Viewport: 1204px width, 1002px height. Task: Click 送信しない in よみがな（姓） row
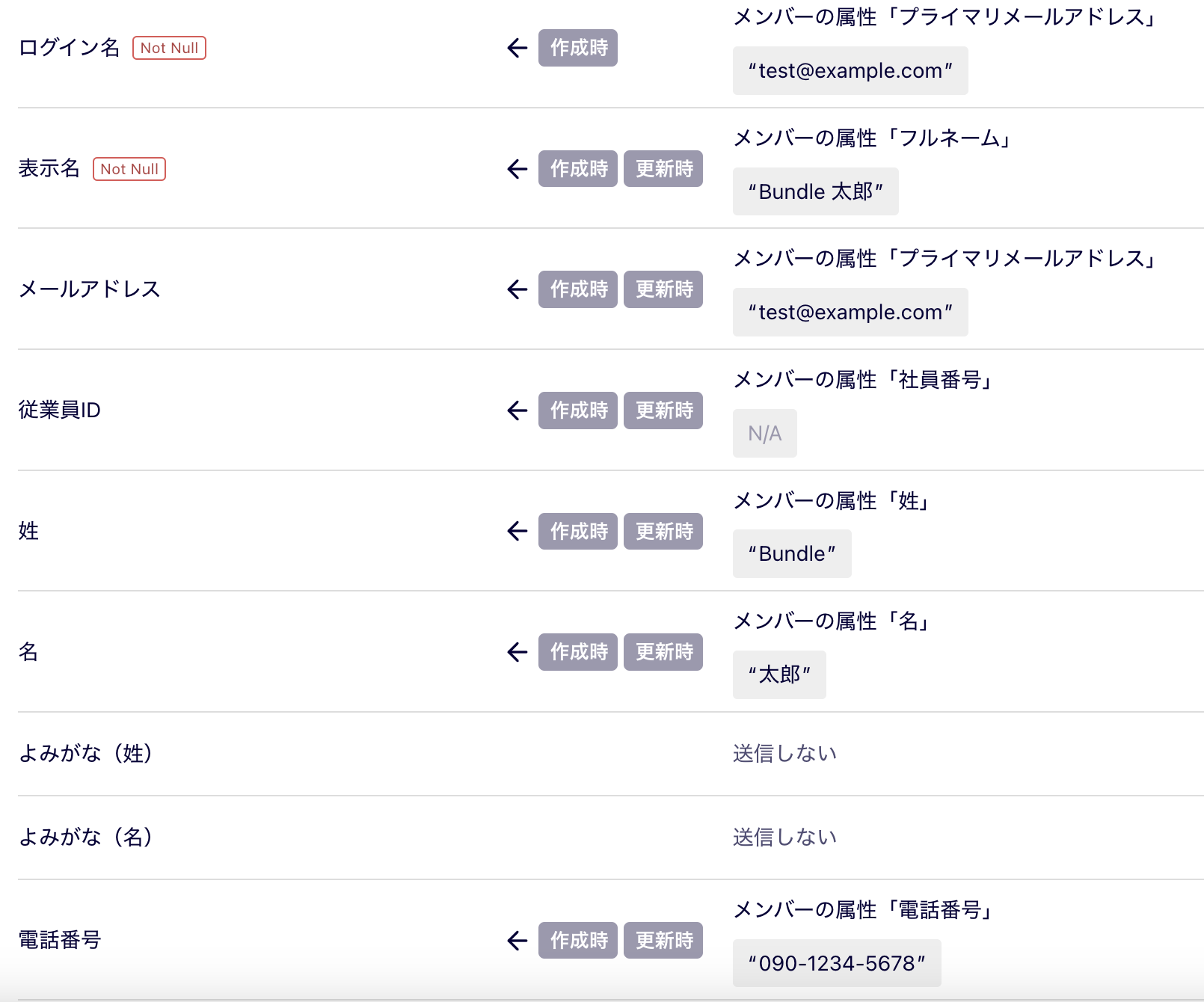[x=784, y=754]
